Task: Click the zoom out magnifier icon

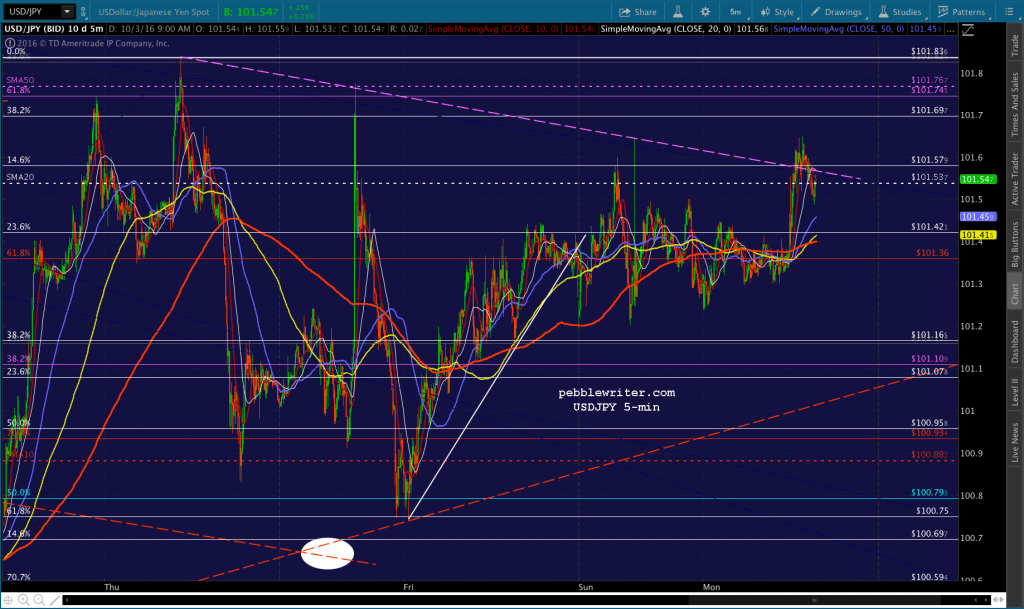Action: coord(39,599)
